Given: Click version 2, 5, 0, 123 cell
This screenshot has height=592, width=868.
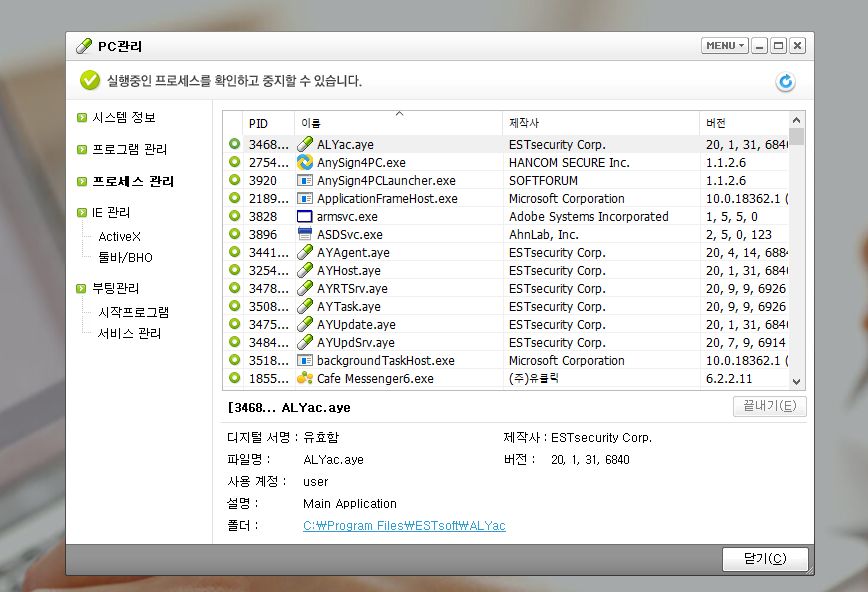Looking at the screenshot, I should pyautogui.click(x=738, y=235).
